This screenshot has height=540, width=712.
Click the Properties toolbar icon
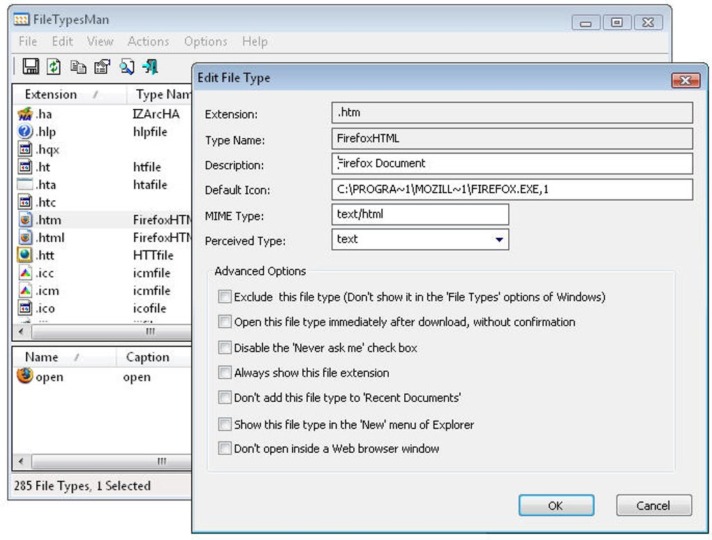coord(102,67)
